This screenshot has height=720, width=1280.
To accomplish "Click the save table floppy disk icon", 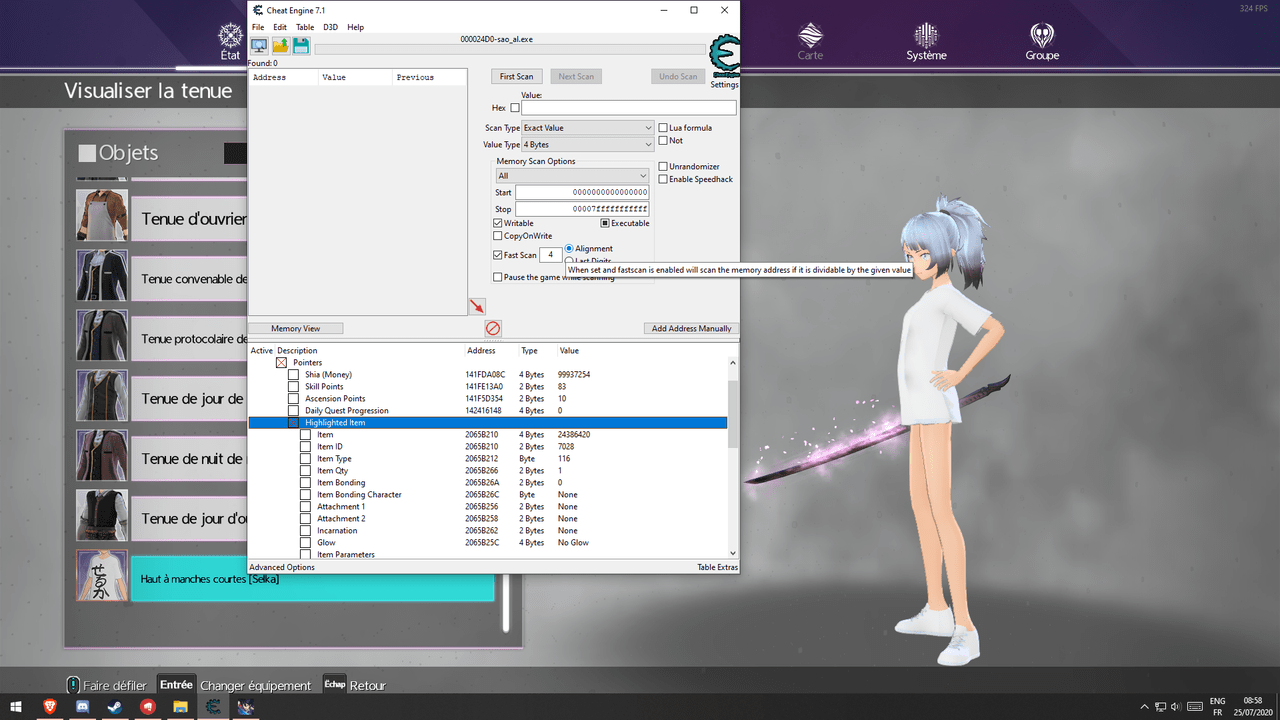I will click(x=301, y=46).
